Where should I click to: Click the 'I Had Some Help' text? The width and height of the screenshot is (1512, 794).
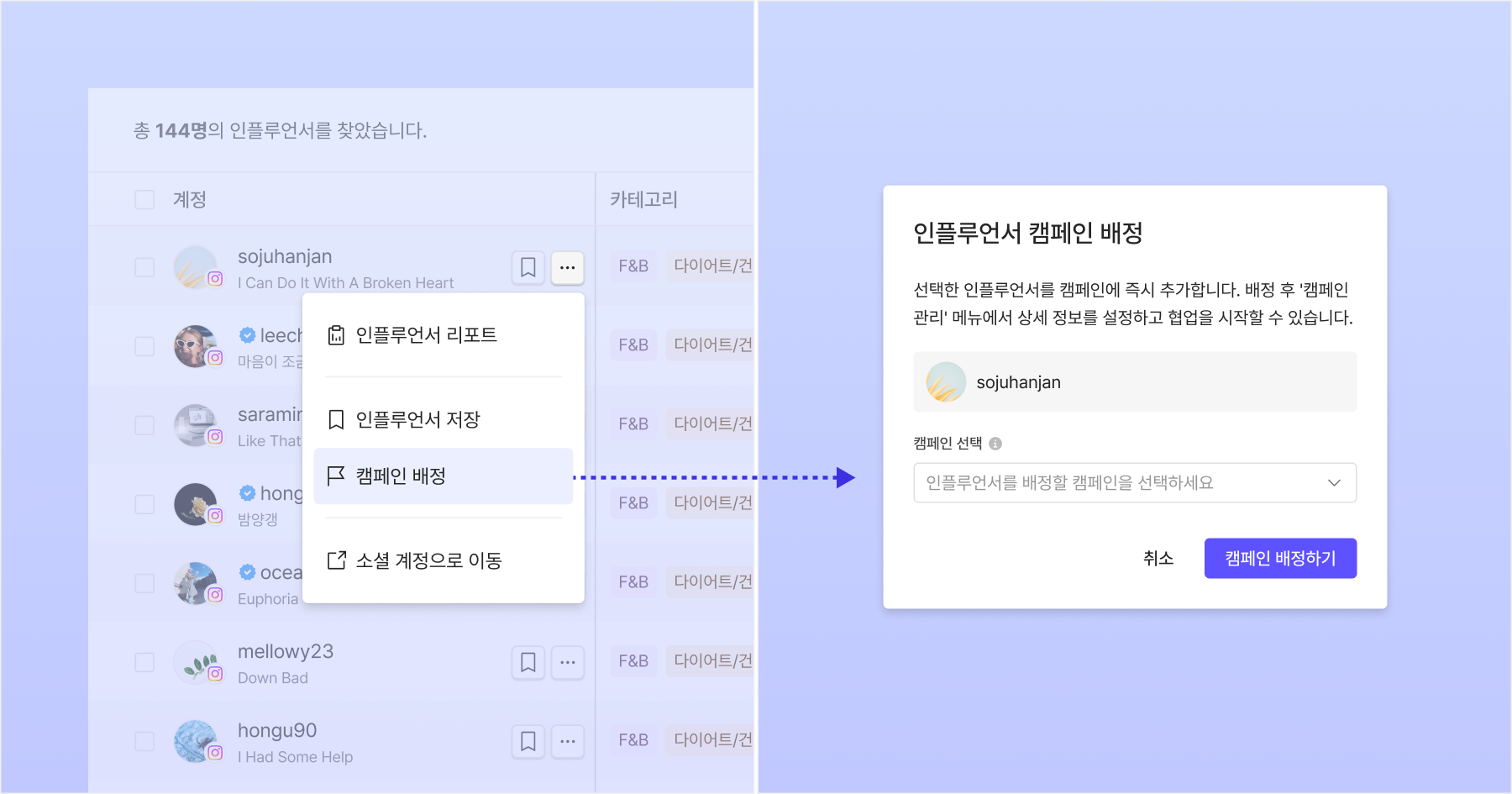point(295,757)
